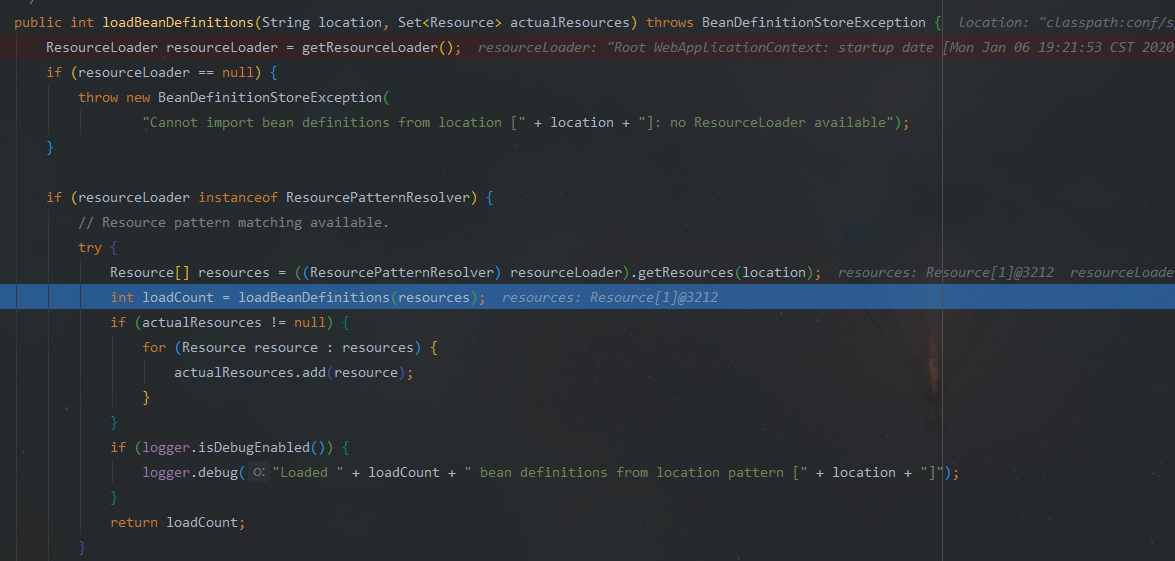Click the 'return loadCount' statement

[178, 523]
